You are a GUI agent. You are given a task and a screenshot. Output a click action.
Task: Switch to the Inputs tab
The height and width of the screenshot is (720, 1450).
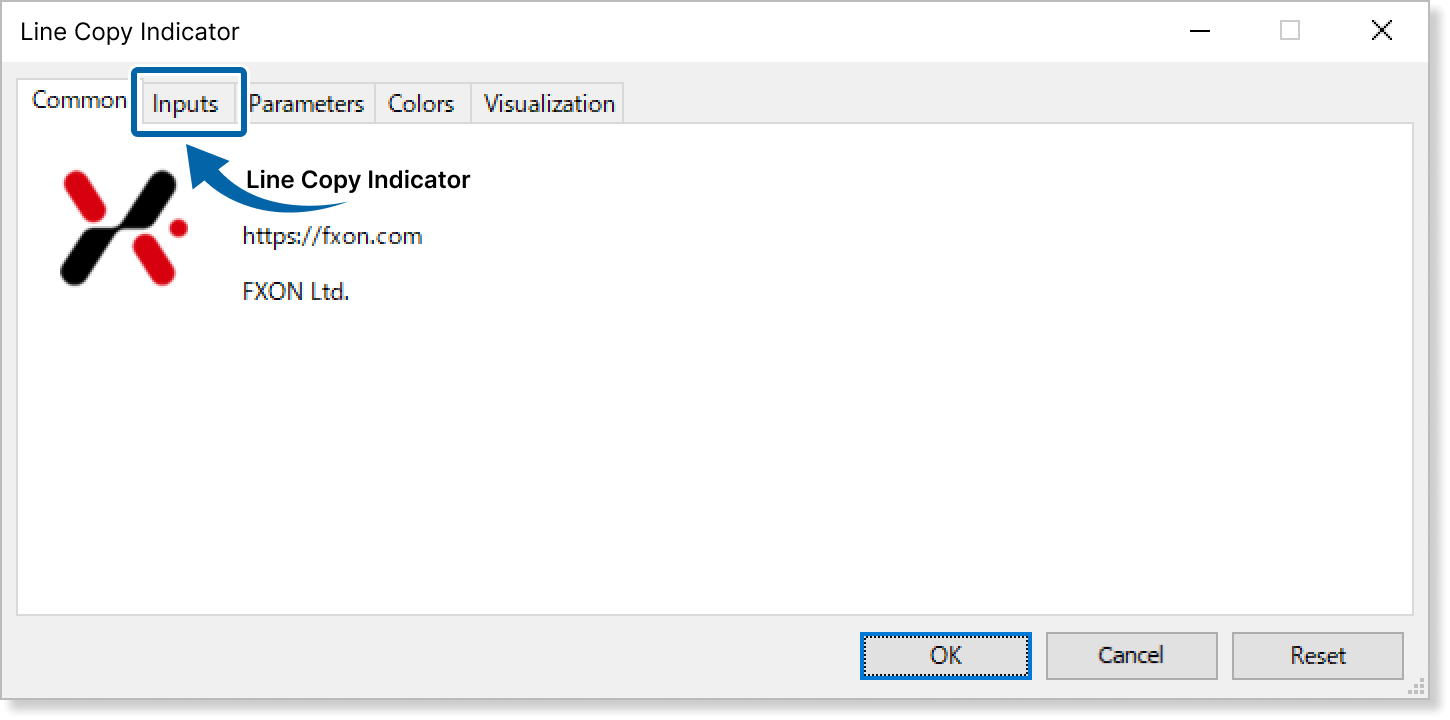click(186, 103)
